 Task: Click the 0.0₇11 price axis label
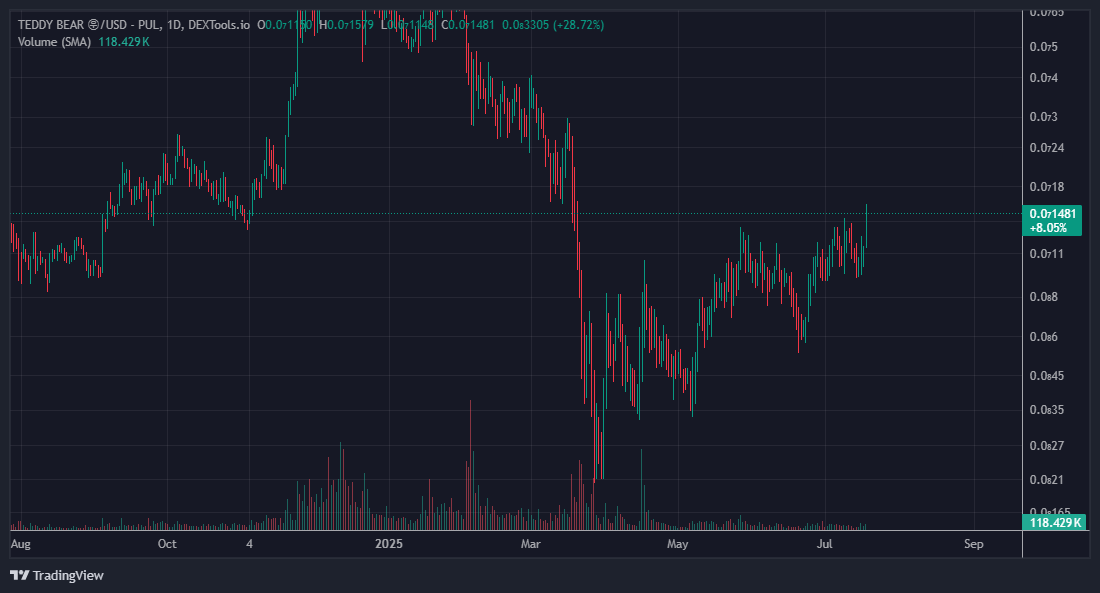click(1047, 254)
